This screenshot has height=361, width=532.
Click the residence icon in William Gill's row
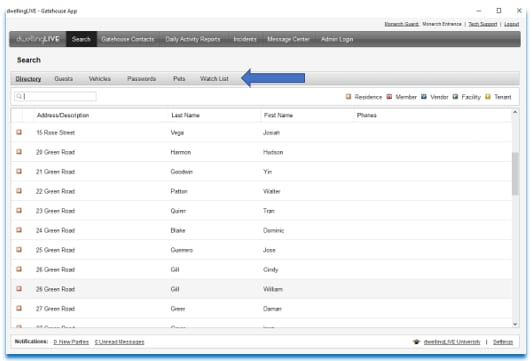[19, 289]
